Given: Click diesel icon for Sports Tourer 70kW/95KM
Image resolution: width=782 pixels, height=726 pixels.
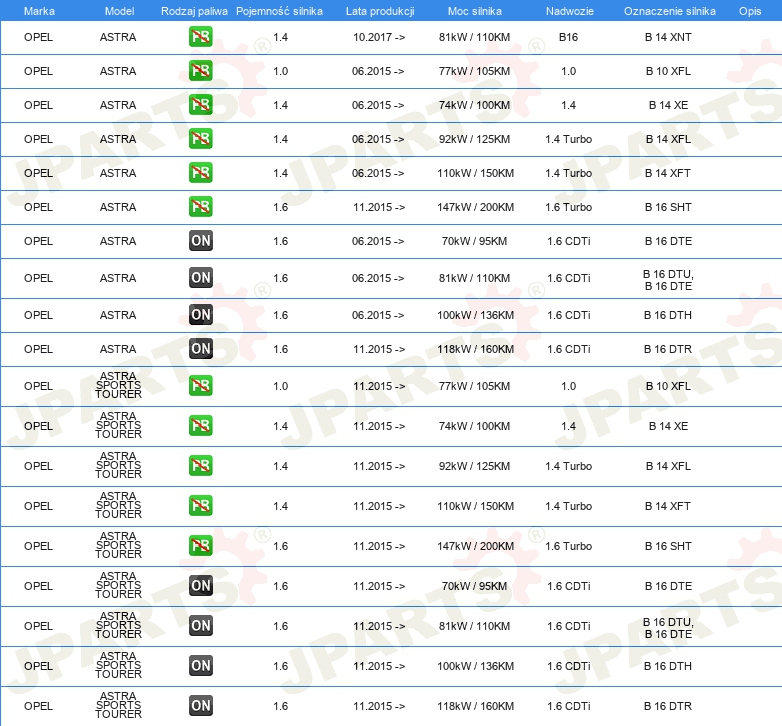Looking at the screenshot, I should [201, 586].
